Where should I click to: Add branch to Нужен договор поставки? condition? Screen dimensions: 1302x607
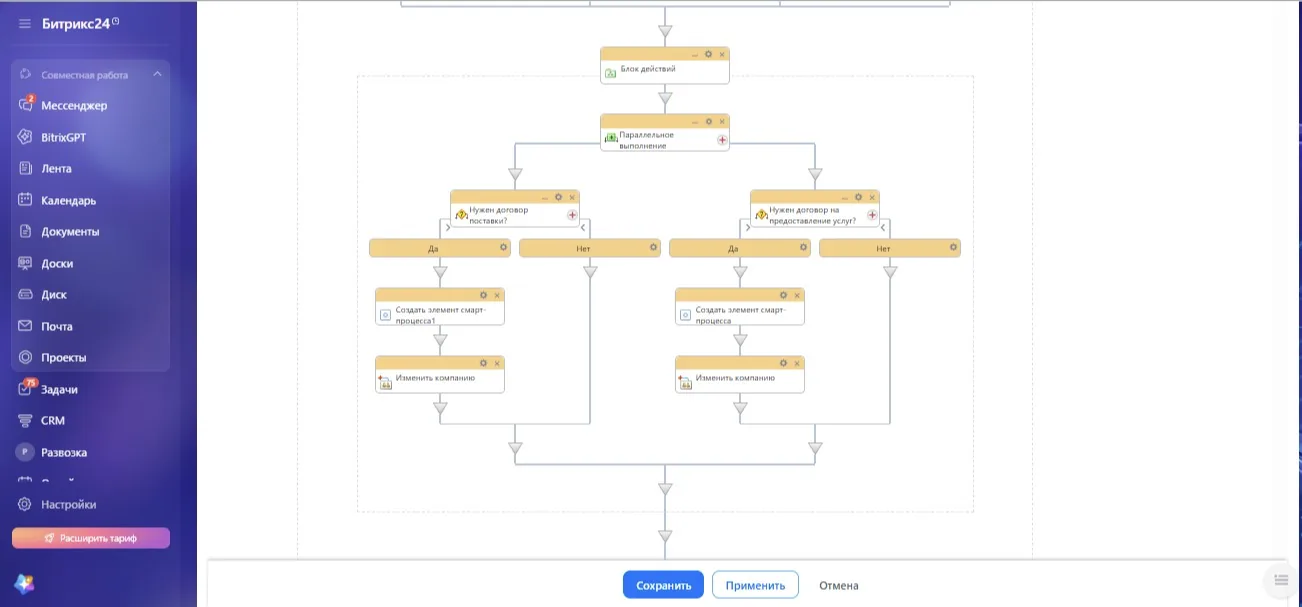572,215
